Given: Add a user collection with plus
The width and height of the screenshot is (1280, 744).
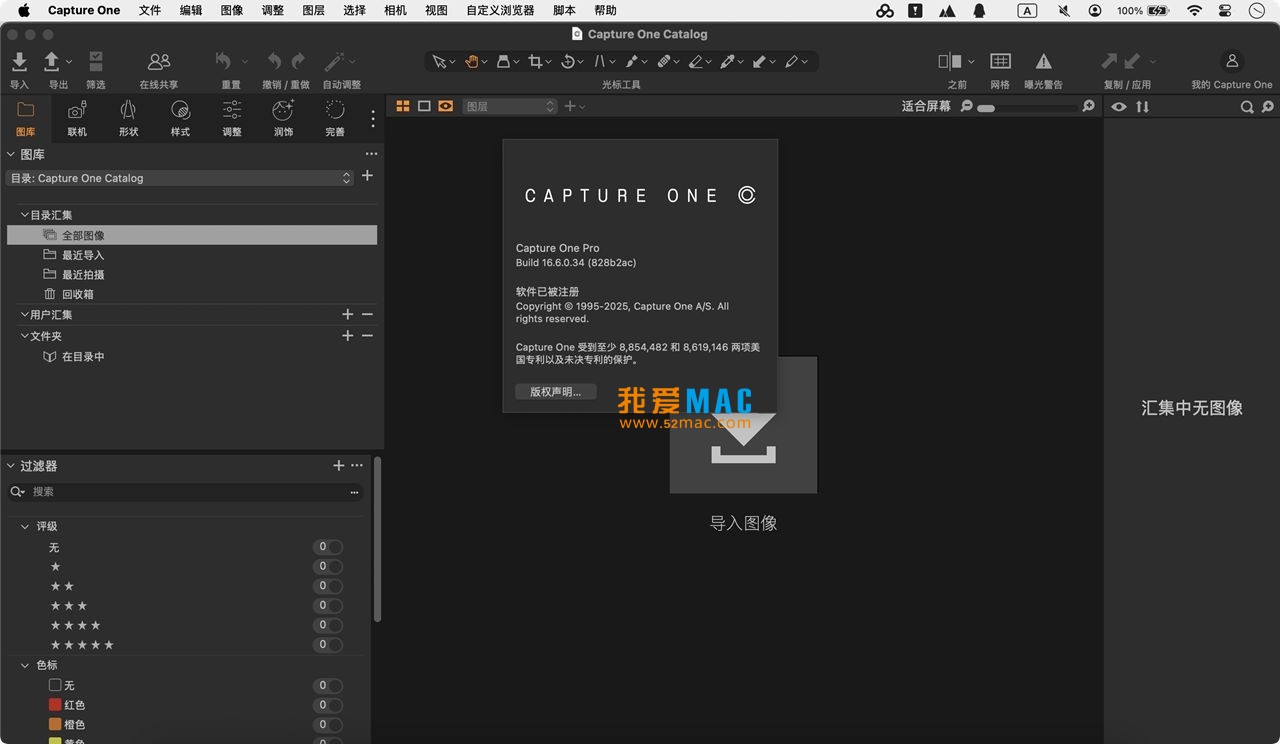Looking at the screenshot, I should (348, 315).
